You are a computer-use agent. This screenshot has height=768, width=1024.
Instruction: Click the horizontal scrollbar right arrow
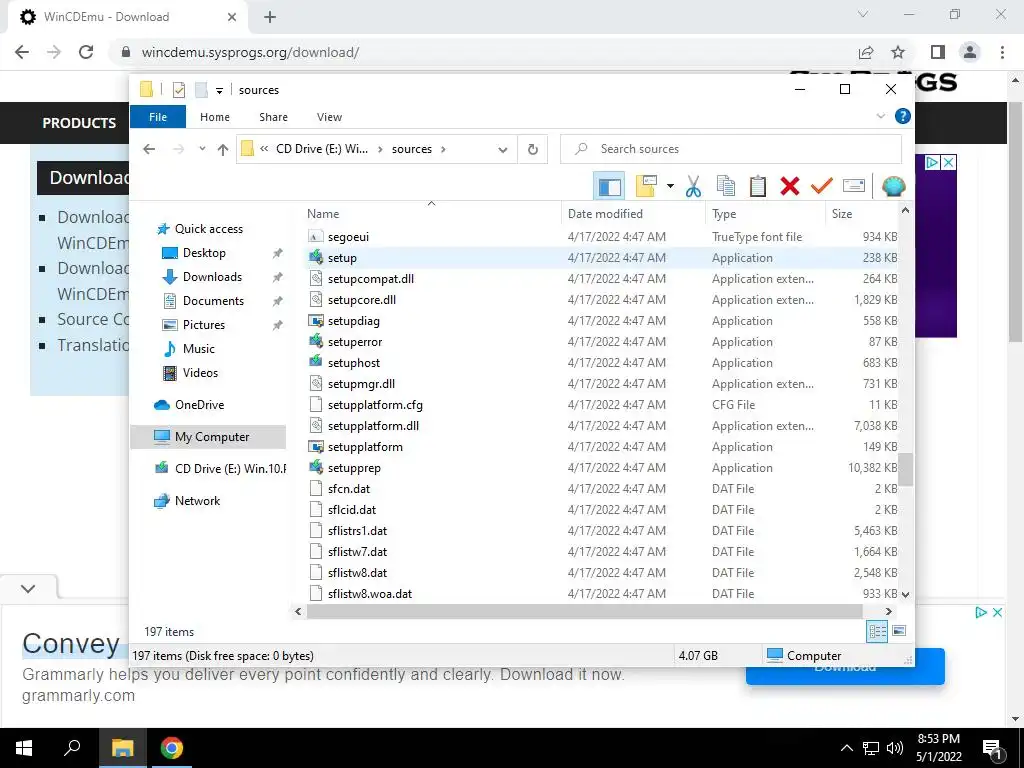coord(888,611)
